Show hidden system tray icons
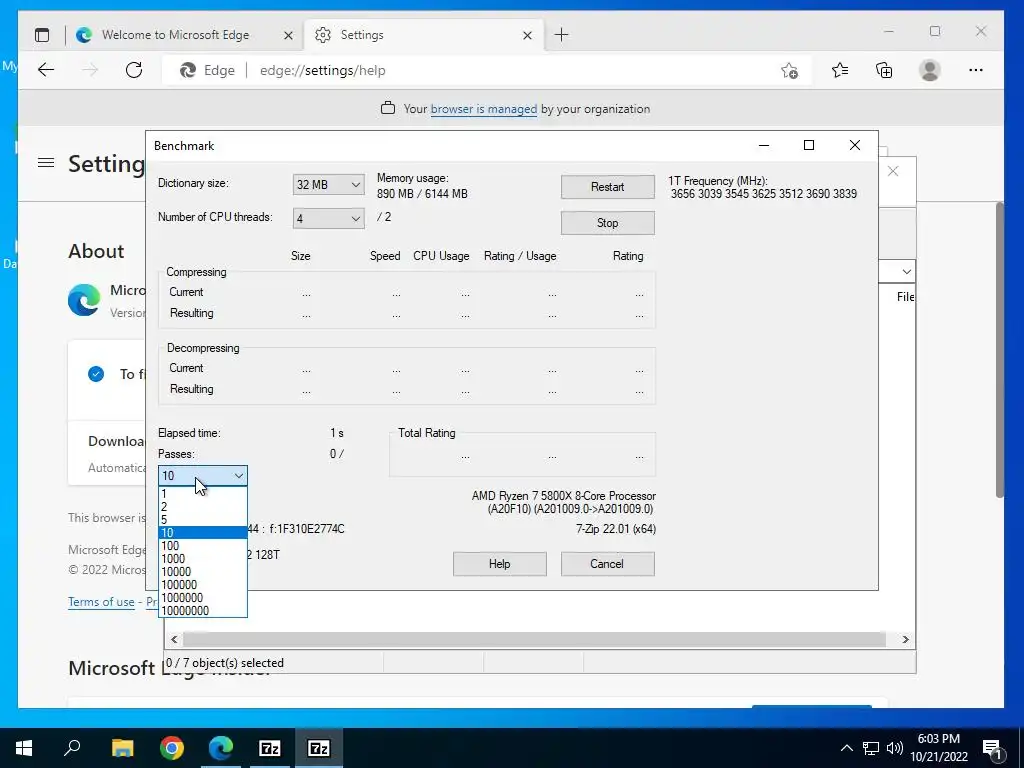This screenshot has height=768, width=1024. (846, 748)
